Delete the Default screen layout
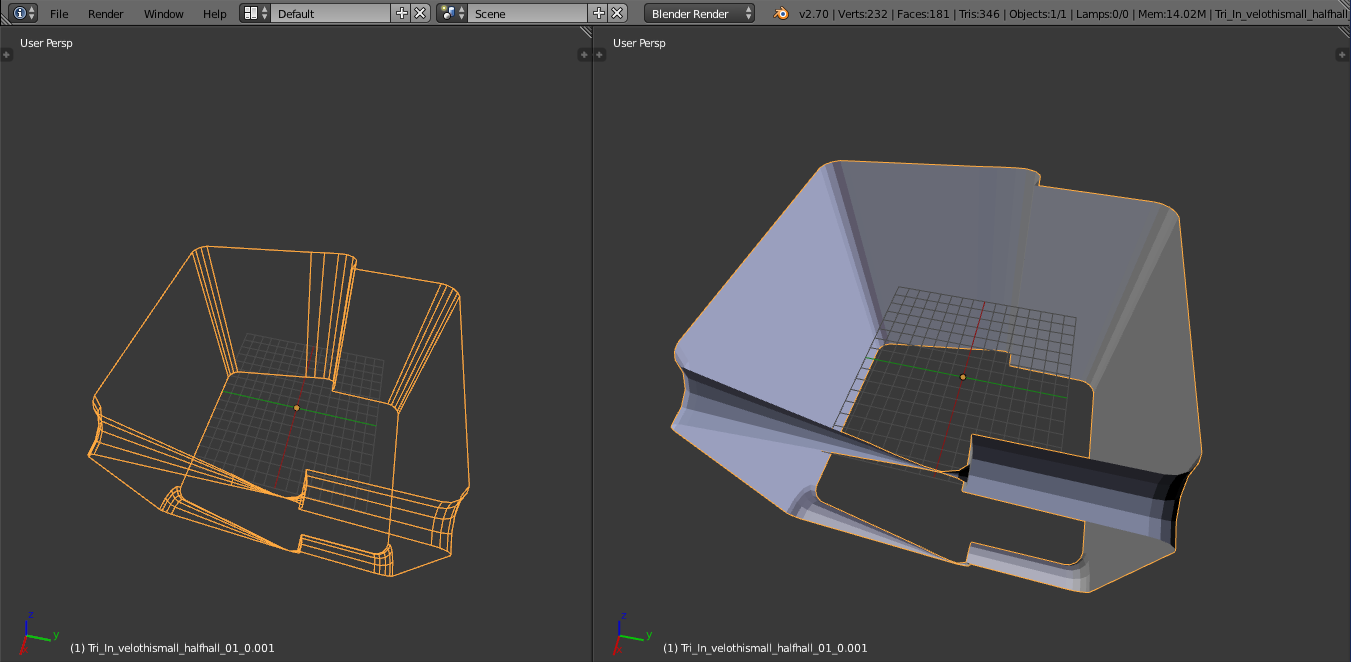The image size is (1351, 662). point(421,13)
